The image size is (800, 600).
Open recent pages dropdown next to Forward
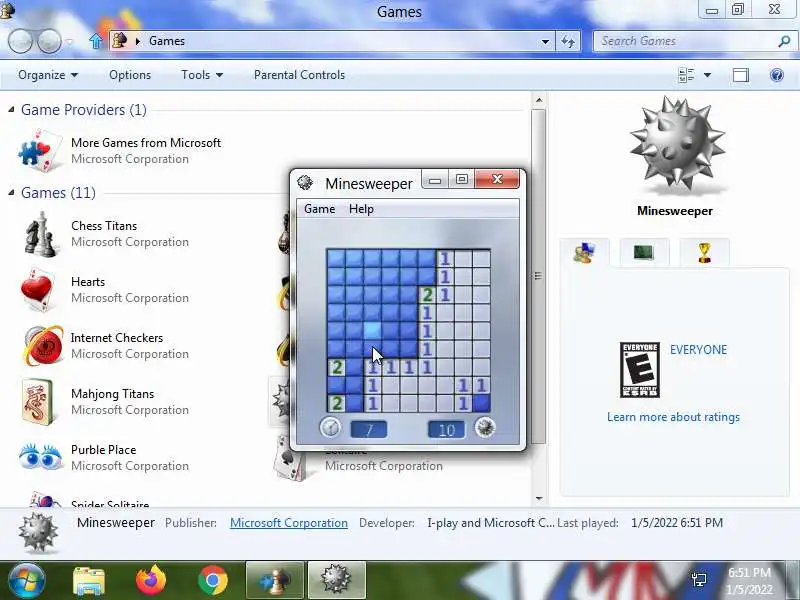pos(70,41)
